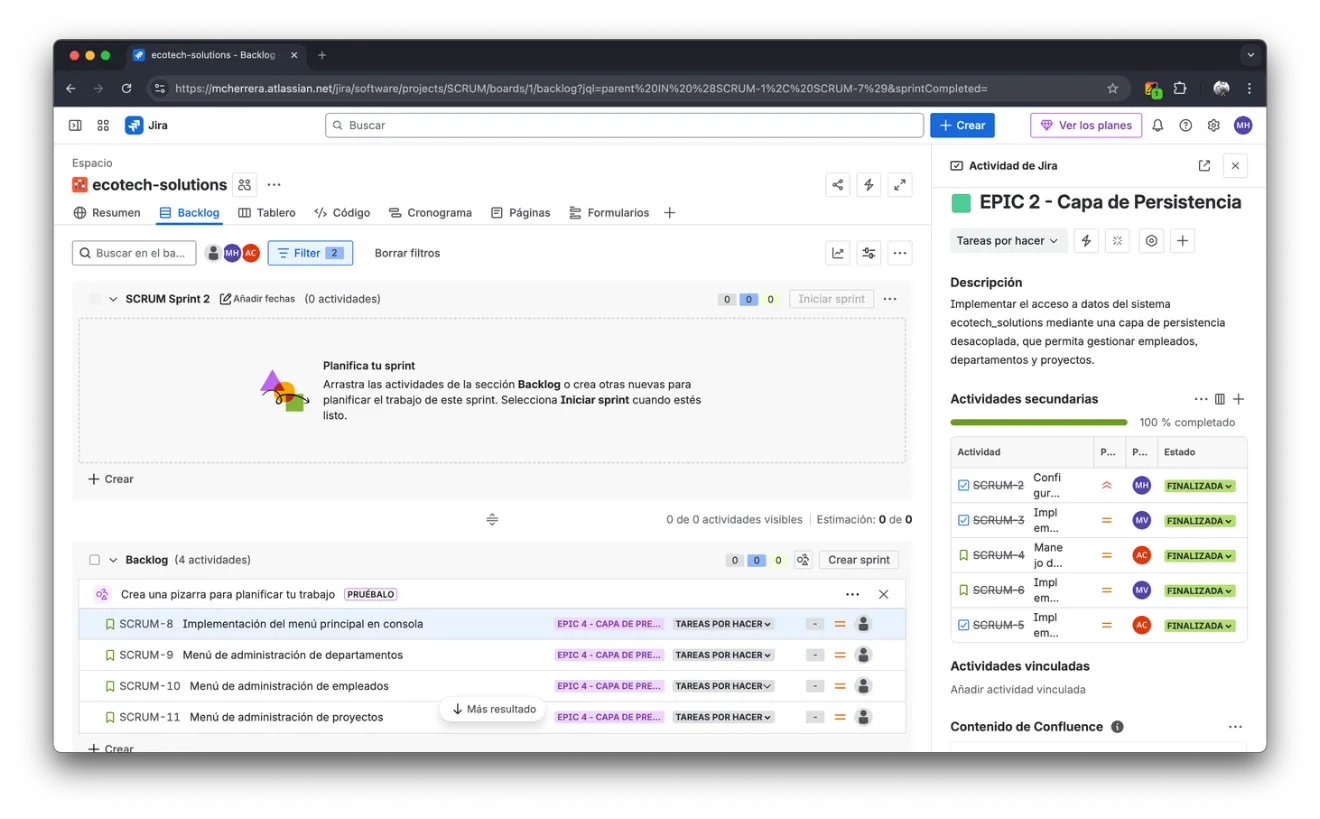Viewport: 1320px width, 819px height.
Task: Open the Jira settings gear icon
Action: click(1213, 125)
